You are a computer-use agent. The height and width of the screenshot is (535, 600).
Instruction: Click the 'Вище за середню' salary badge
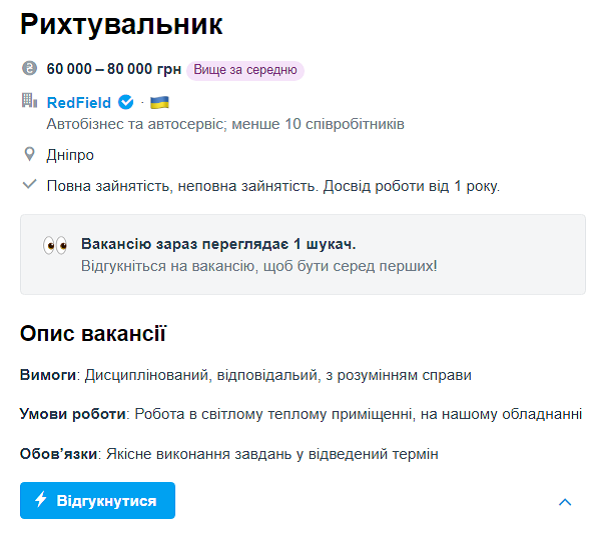[245, 70]
